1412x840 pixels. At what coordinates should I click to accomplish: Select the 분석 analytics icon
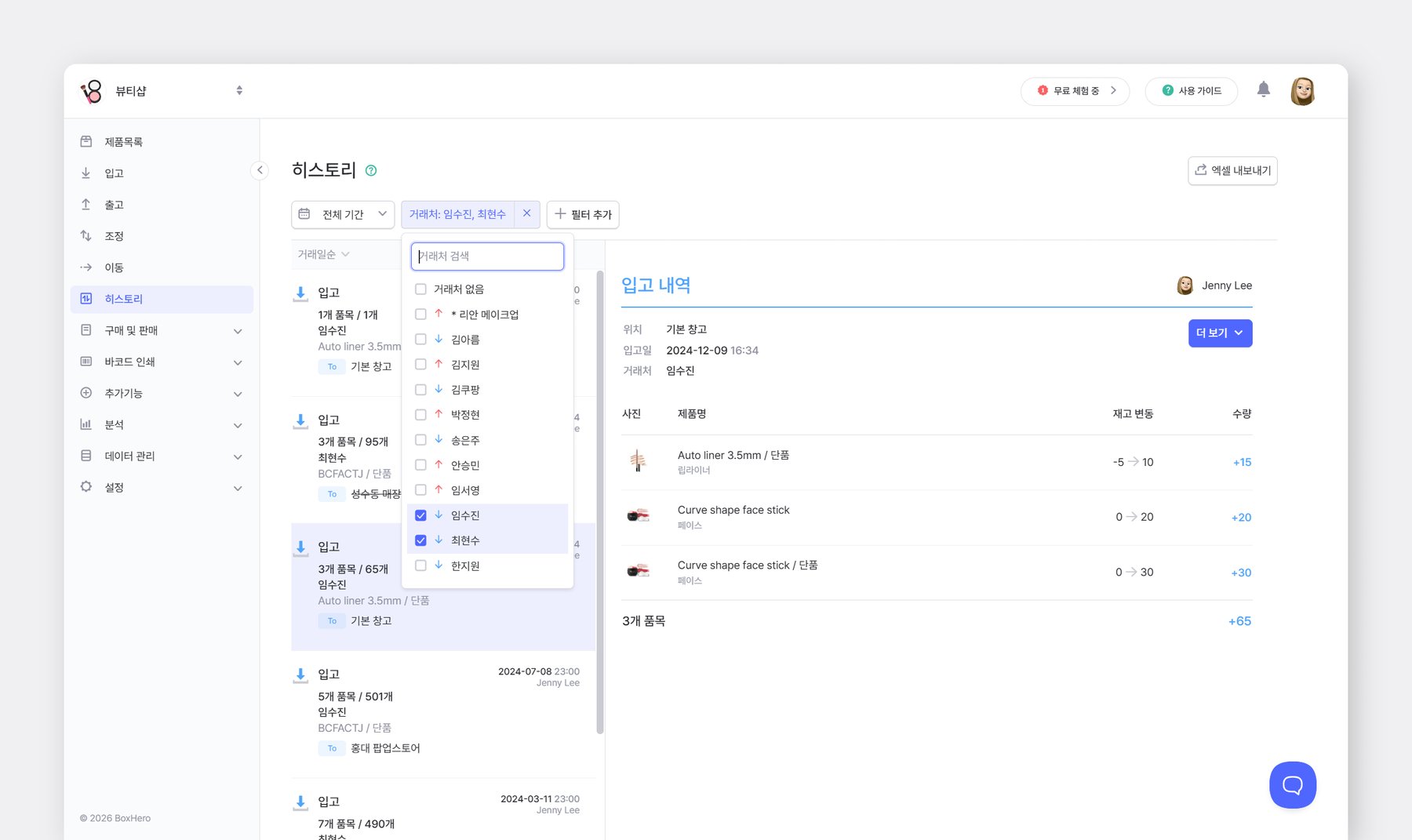pyautogui.click(x=86, y=424)
